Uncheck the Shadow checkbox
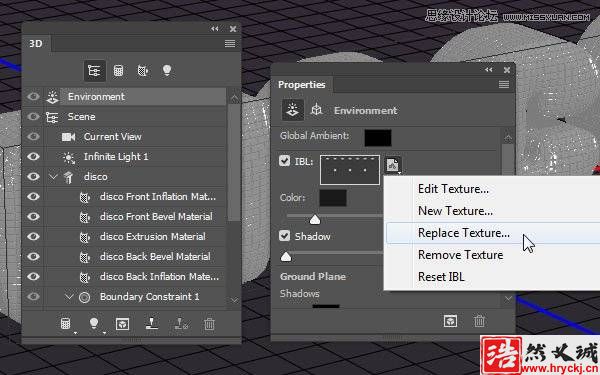 coord(284,236)
